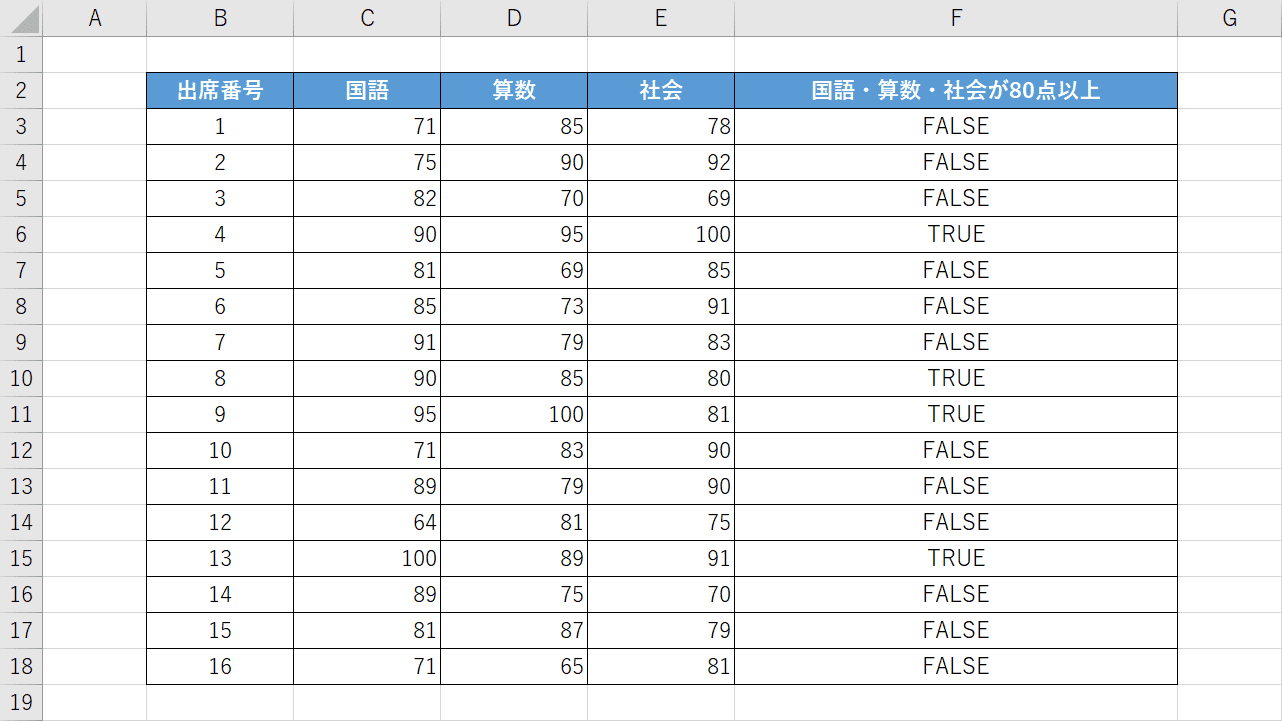Click the 国語 header cell
1282x721 pixels.
[x=367, y=90]
